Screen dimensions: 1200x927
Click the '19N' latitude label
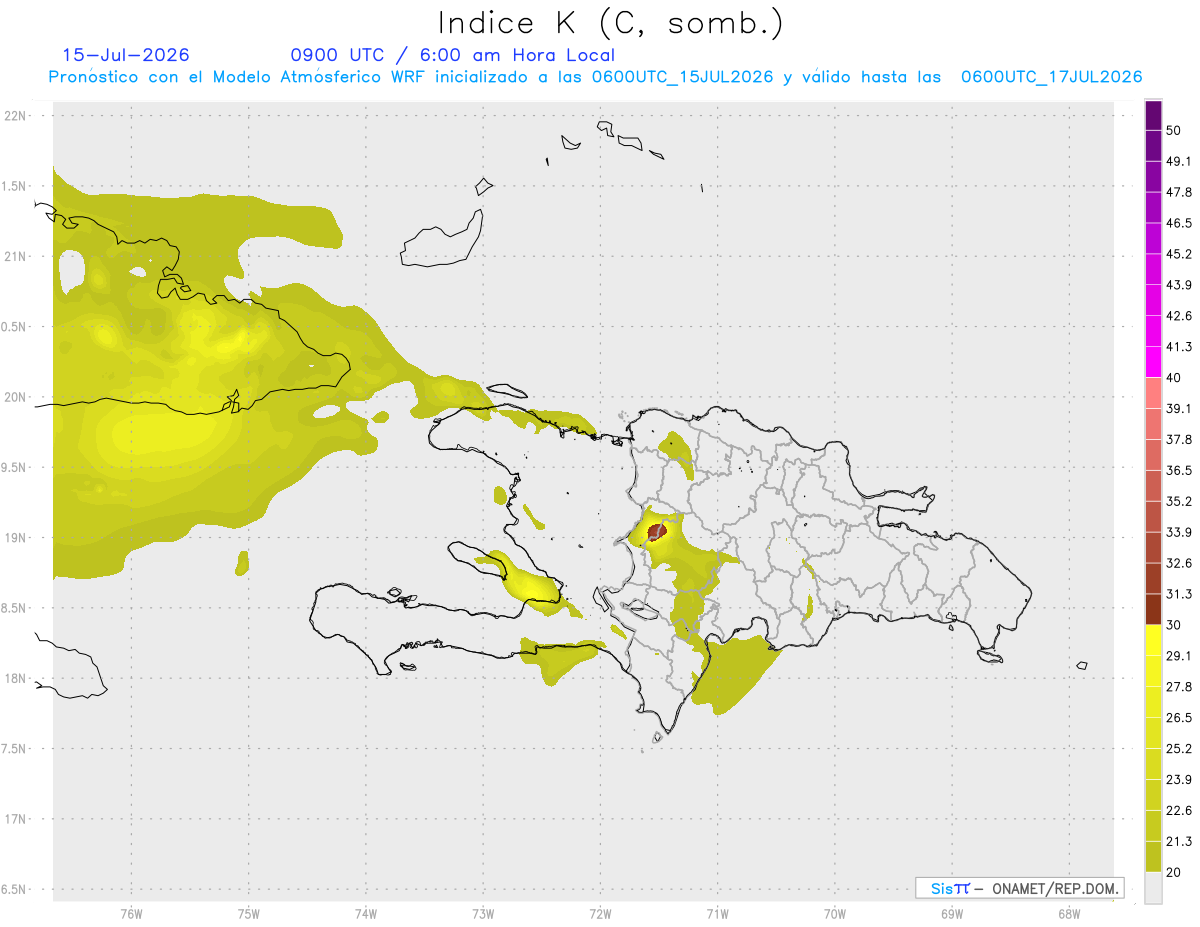pyautogui.click(x=17, y=538)
